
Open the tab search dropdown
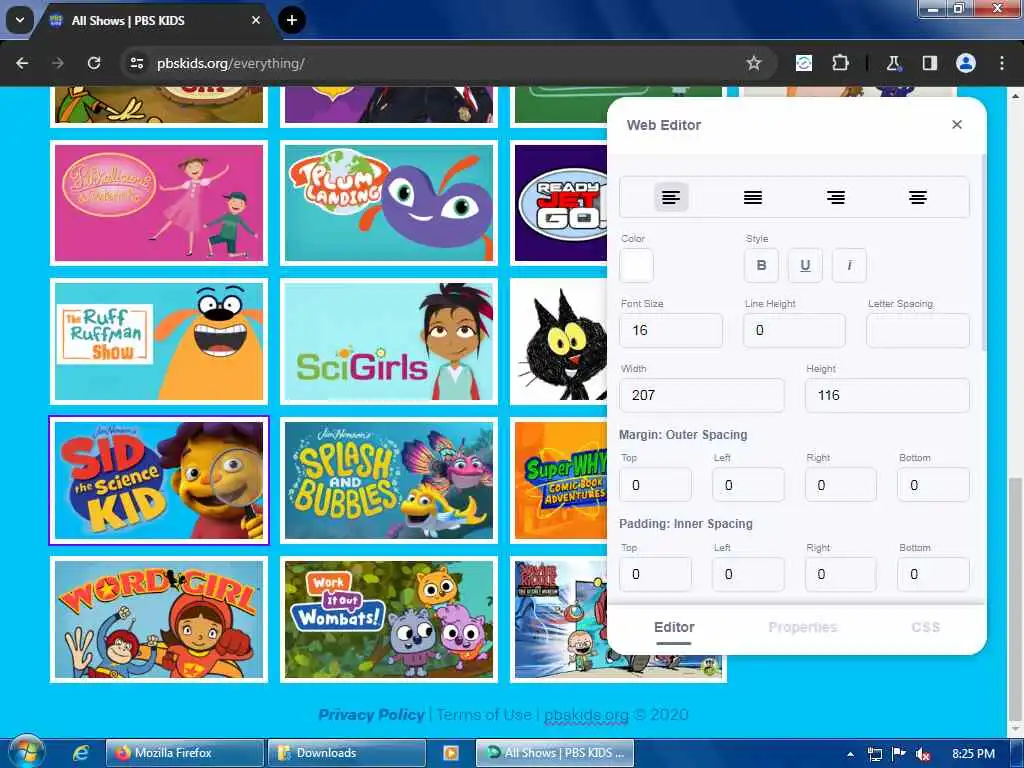(20, 20)
